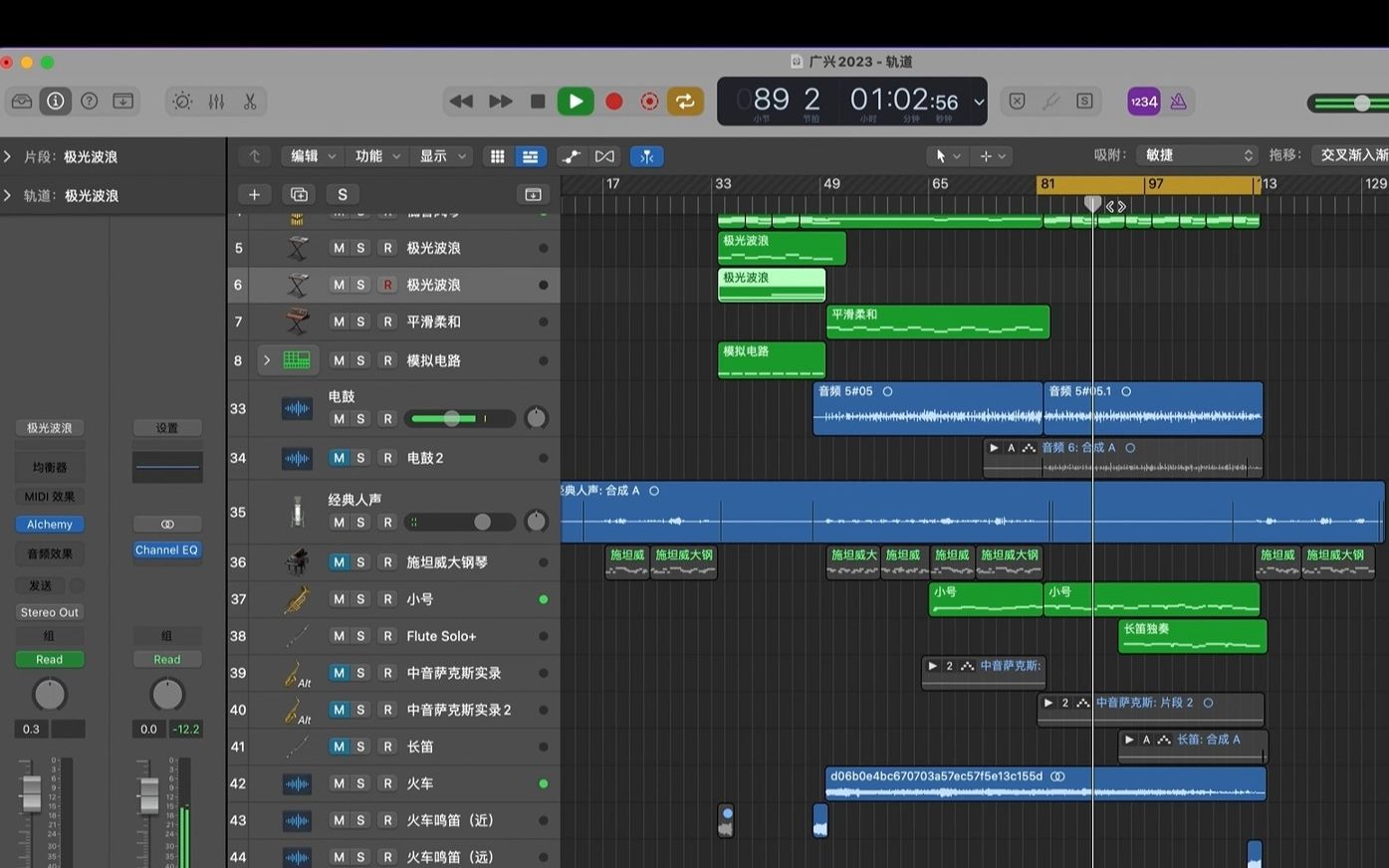
Task: Solo the 小号 track
Action: point(360,599)
